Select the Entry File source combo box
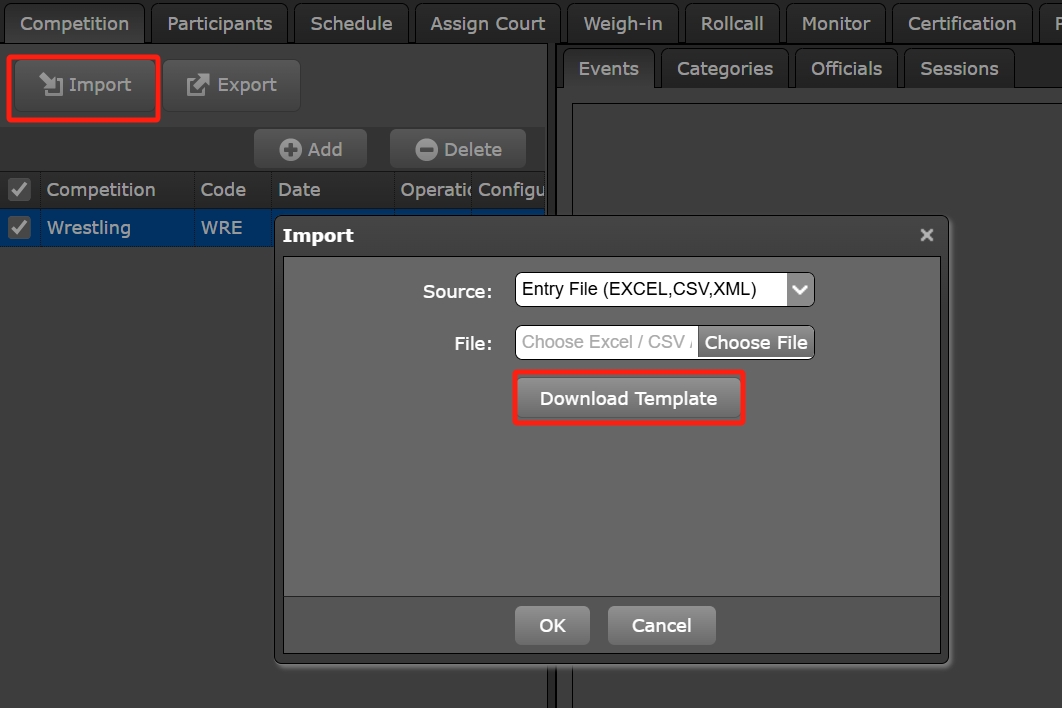 pyautogui.click(x=650, y=290)
